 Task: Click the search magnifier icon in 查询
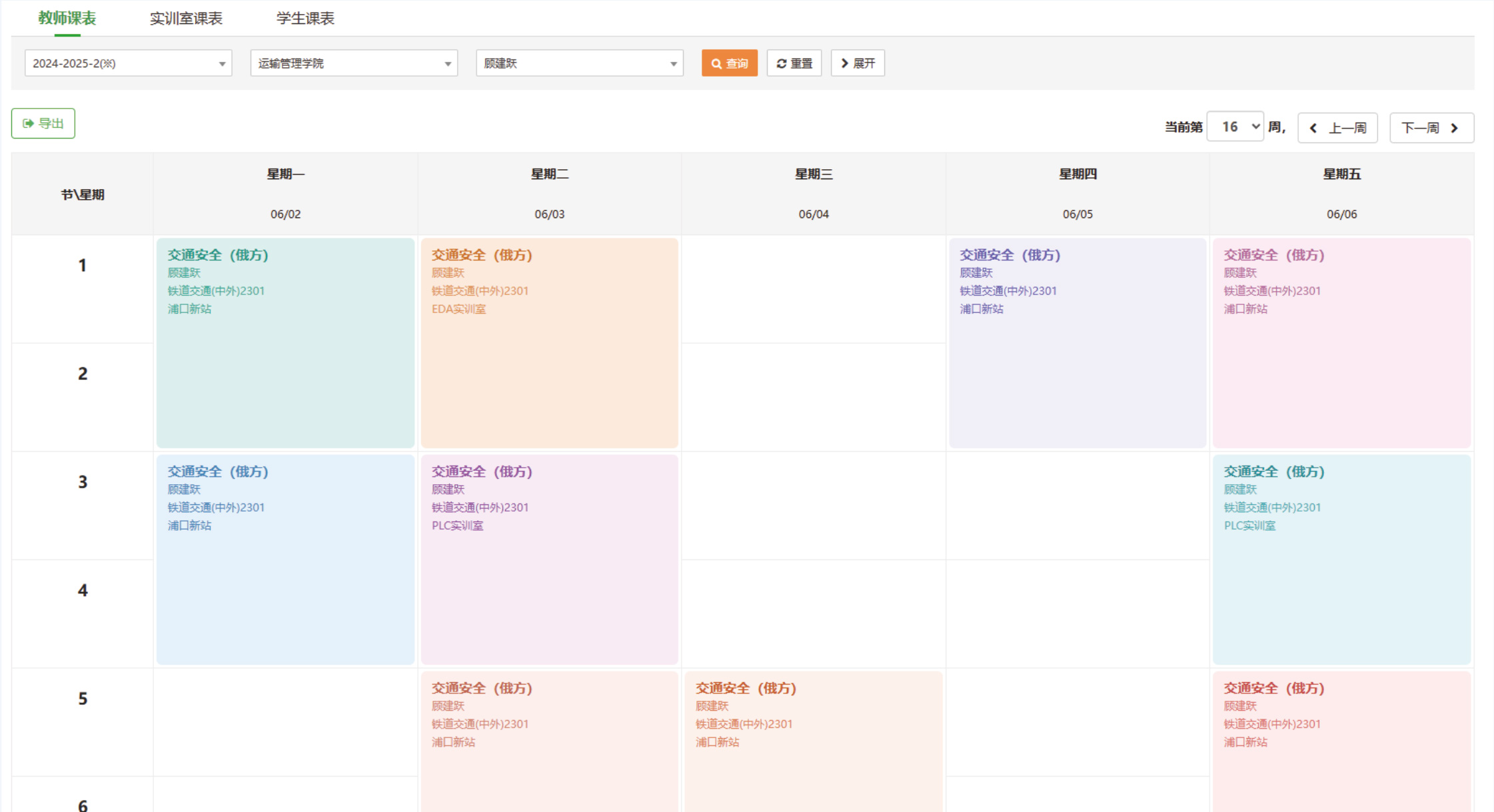716,64
